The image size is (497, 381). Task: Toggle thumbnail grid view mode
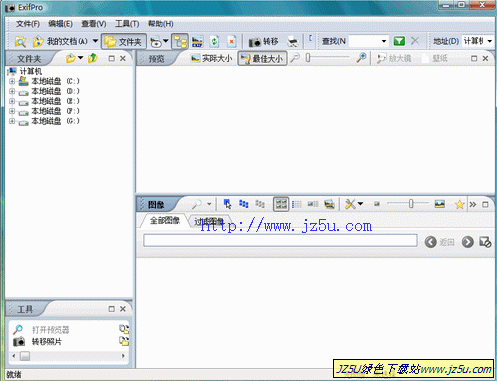coord(281,204)
